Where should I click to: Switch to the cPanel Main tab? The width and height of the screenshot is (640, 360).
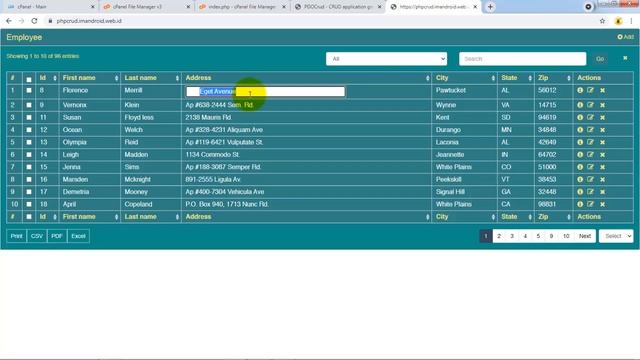tap(51, 7)
